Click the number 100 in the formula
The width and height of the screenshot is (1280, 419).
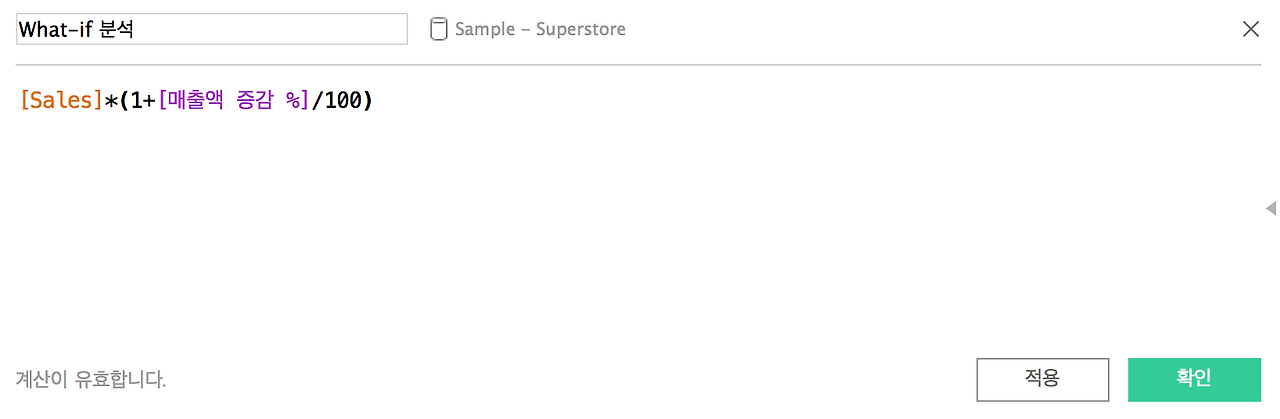(x=343, y=101)
